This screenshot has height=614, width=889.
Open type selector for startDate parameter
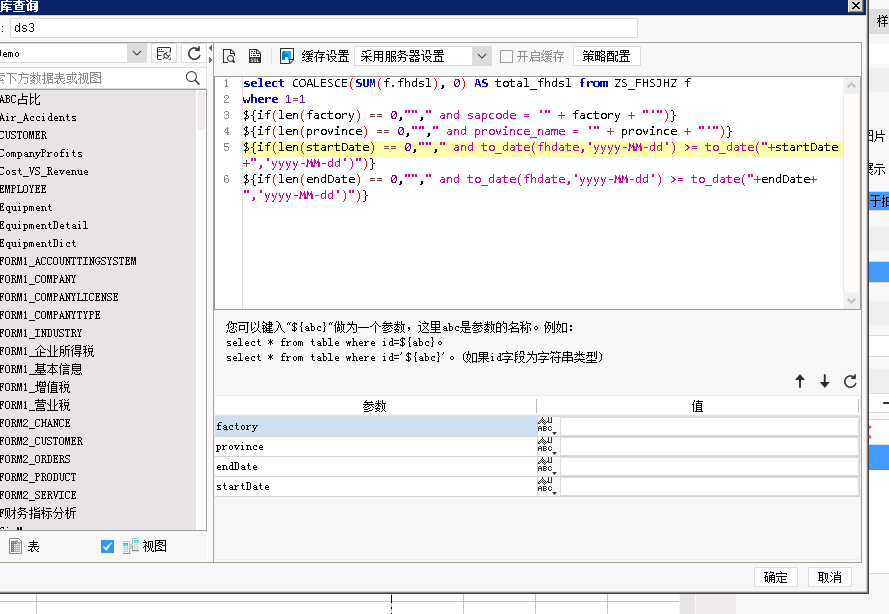pos(547,486)
